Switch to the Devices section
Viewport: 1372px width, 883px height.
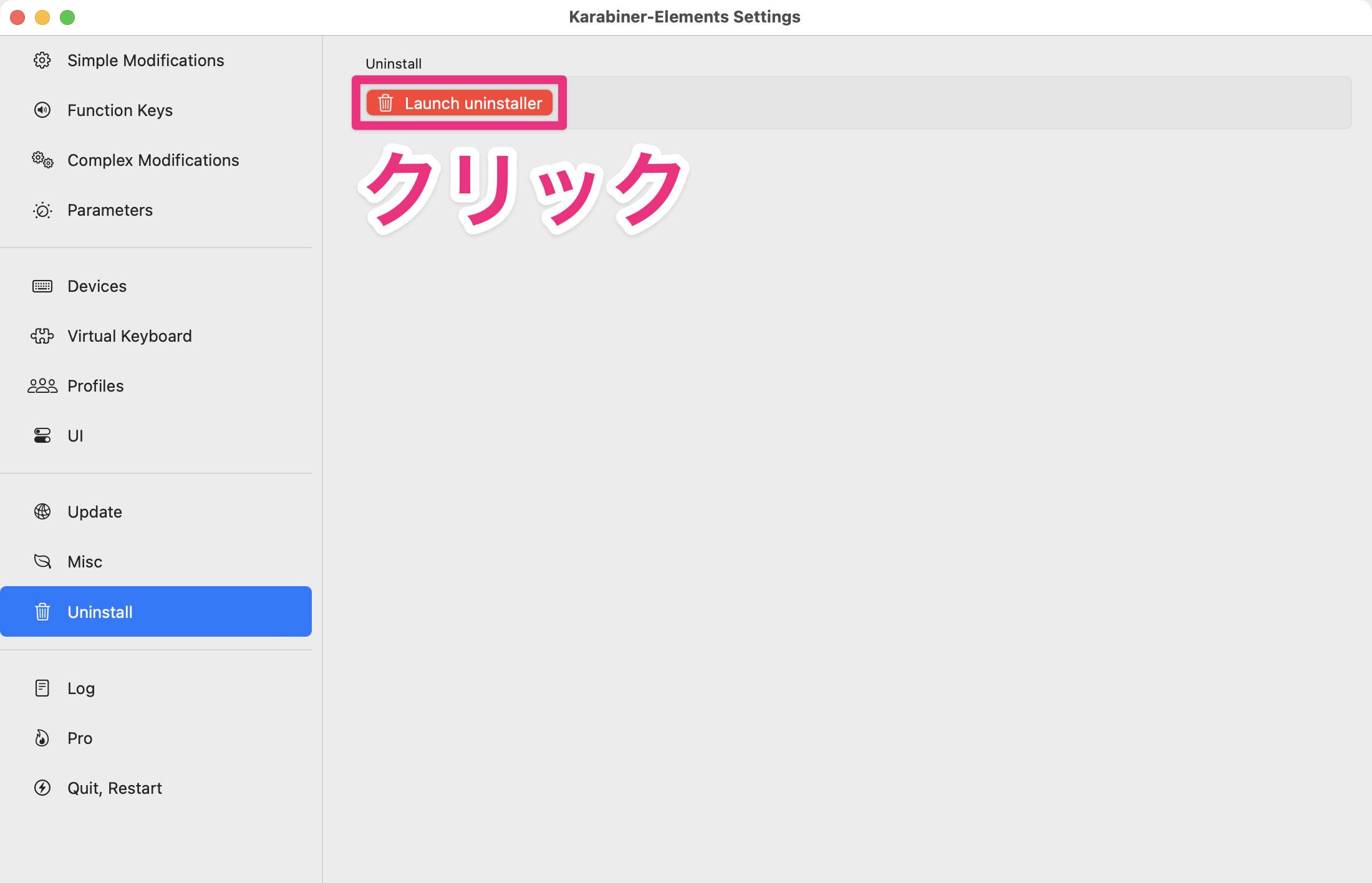click(x=96, y=286)
